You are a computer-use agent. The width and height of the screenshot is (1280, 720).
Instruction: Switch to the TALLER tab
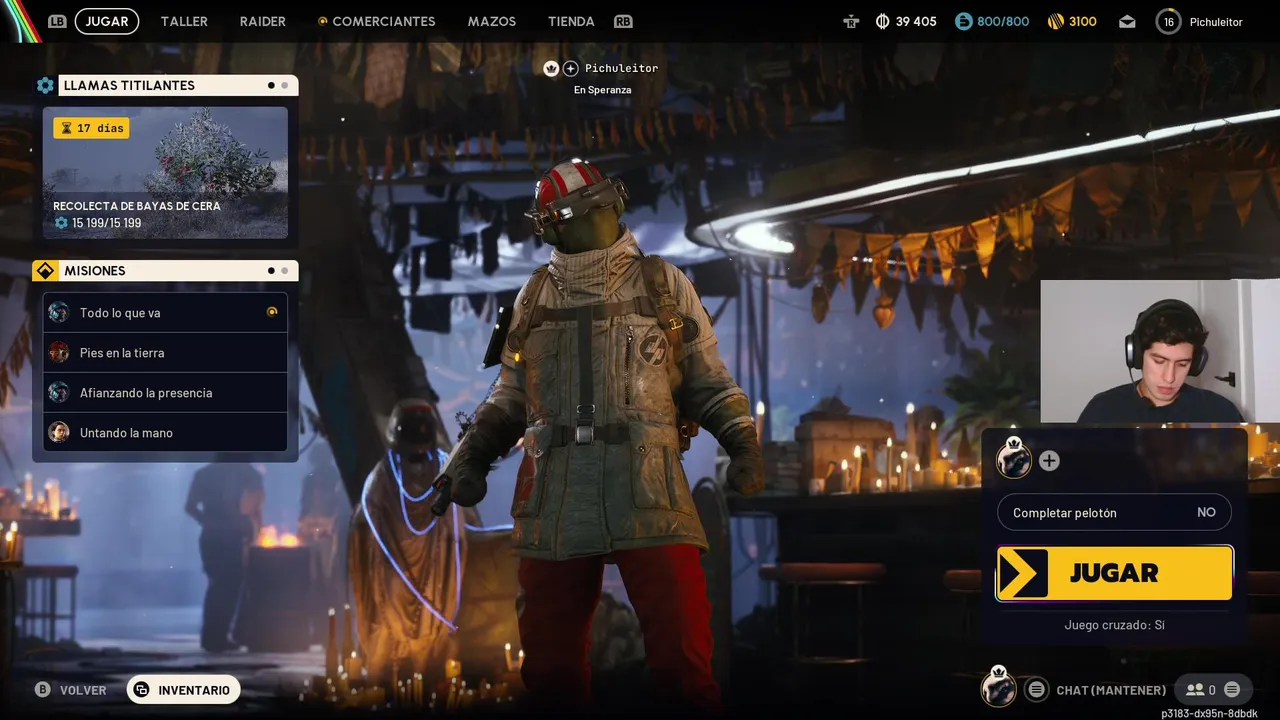coord(184,21)
